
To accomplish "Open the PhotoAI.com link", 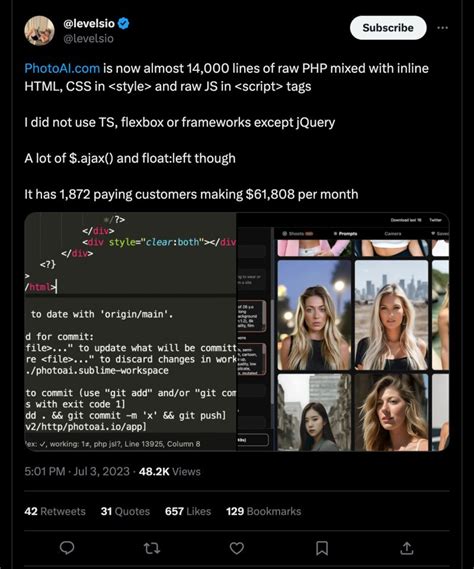I will [x=62, y=68].
